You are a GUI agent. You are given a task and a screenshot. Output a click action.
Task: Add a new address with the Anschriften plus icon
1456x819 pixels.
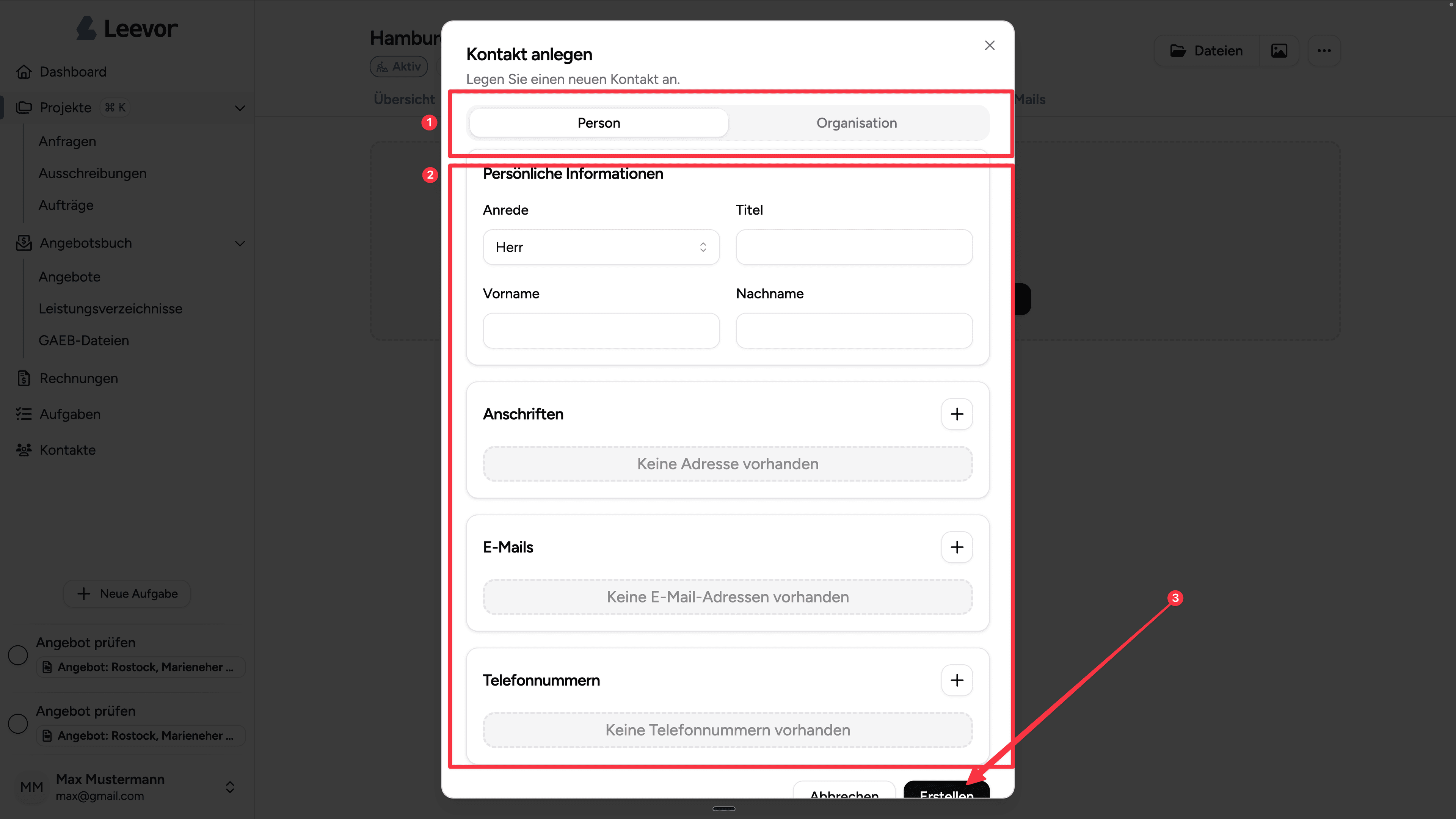[x=957, y=414]
